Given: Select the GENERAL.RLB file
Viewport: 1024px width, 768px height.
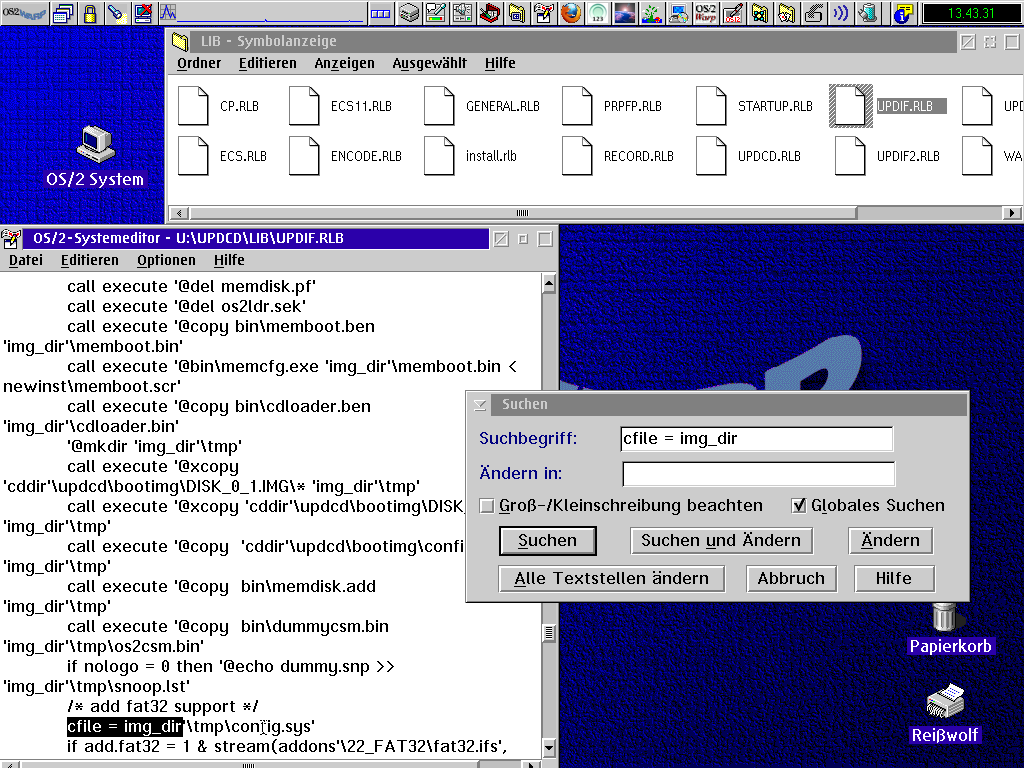Looking at the screenshot, I should click(x=483, y=106).
